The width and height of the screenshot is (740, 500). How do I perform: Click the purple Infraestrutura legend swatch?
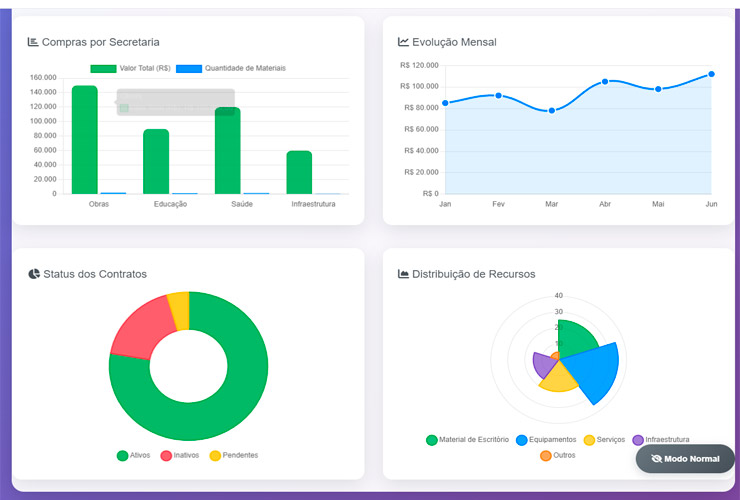(638, 440)
